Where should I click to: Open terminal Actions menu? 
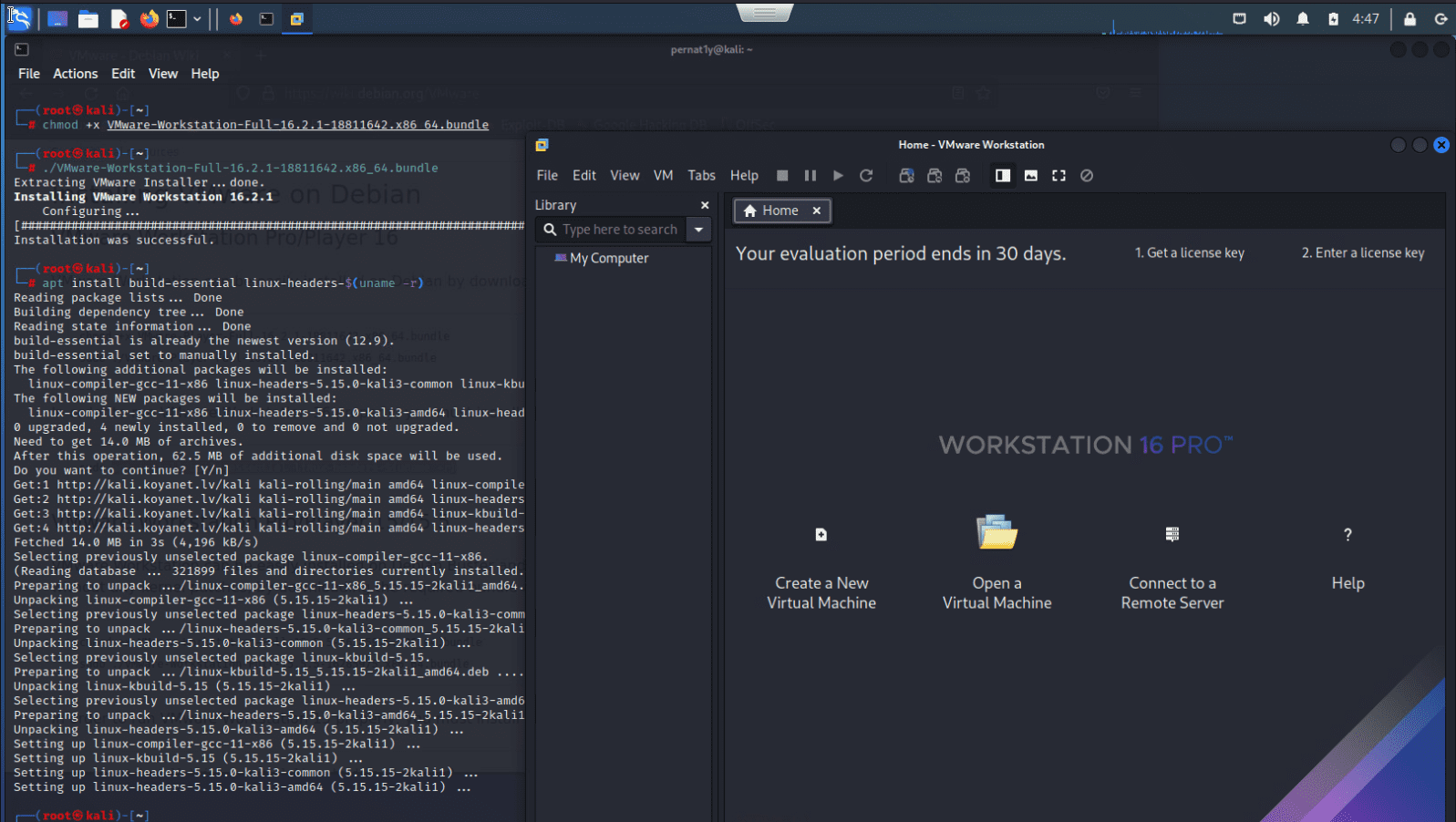[75, 74]
